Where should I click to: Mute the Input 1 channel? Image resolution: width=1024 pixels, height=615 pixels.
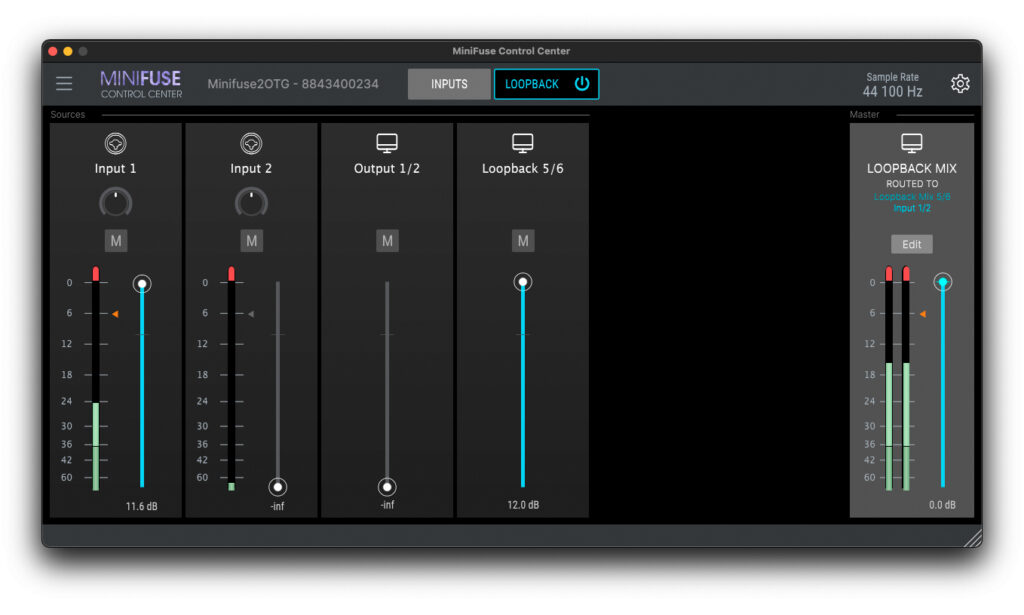(116, 240)
